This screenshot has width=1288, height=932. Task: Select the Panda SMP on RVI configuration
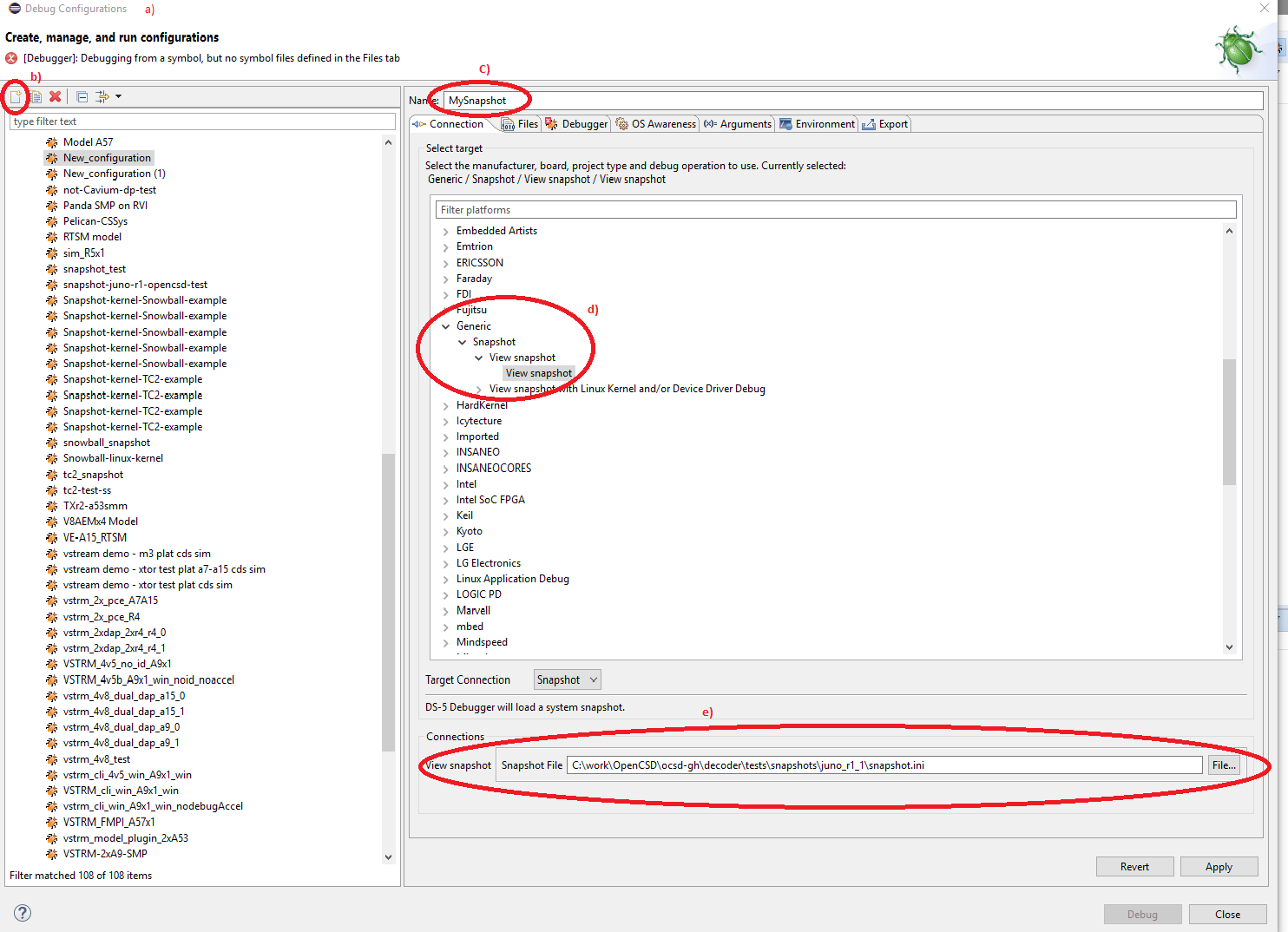(x=105, y=206)
